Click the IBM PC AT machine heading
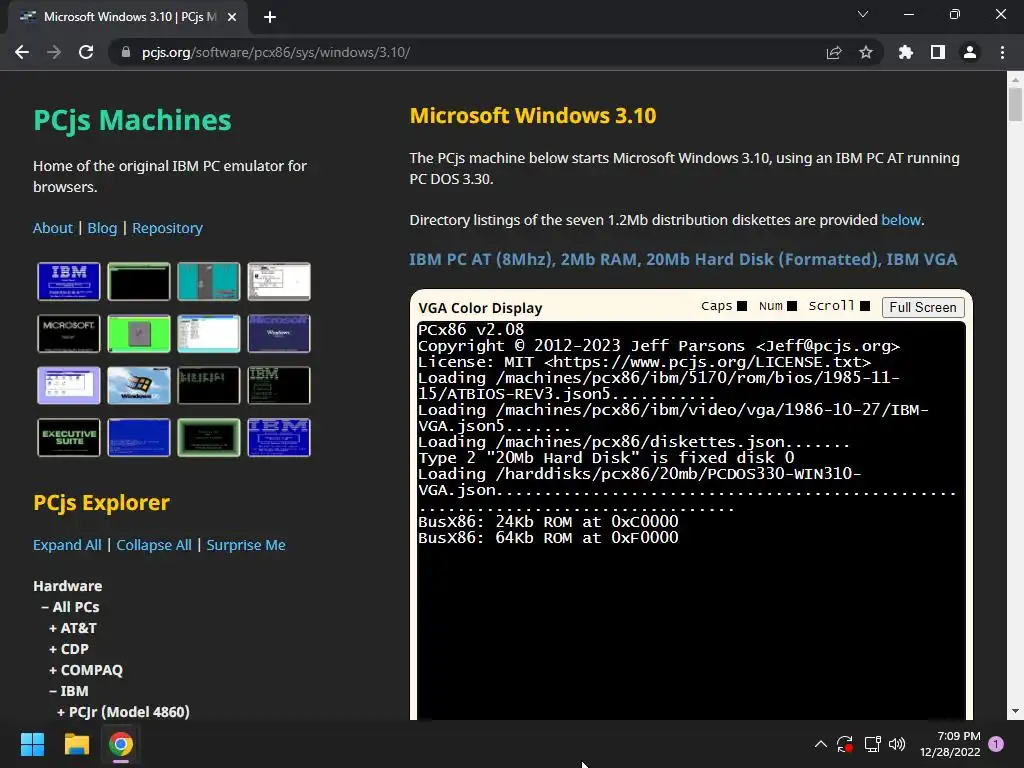The height and width of the screenshot is (768, 1024). (682, 259)
